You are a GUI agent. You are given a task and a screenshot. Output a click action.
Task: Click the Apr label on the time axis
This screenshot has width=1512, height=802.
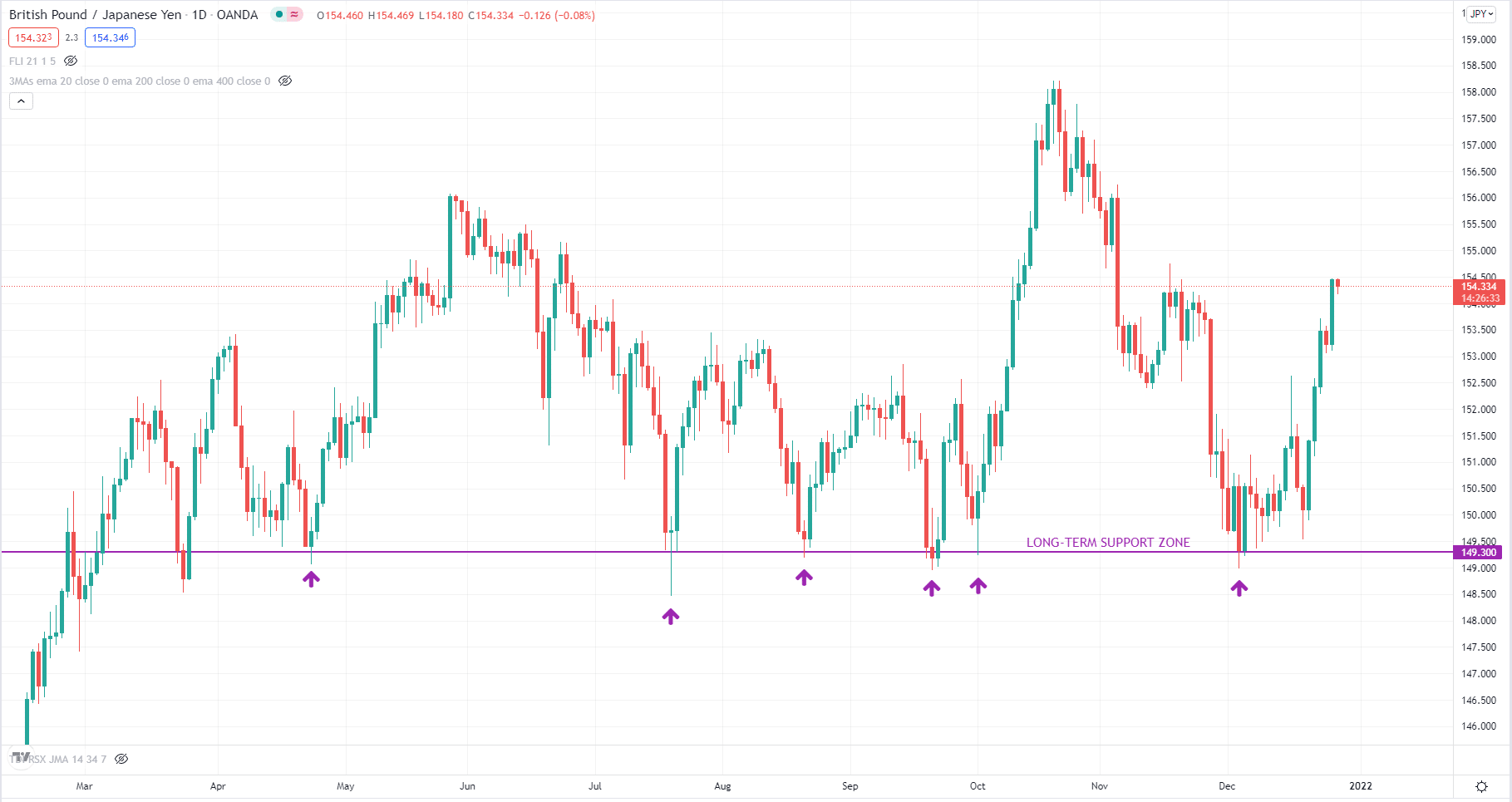pyautogui.click(x=218, y=786)
